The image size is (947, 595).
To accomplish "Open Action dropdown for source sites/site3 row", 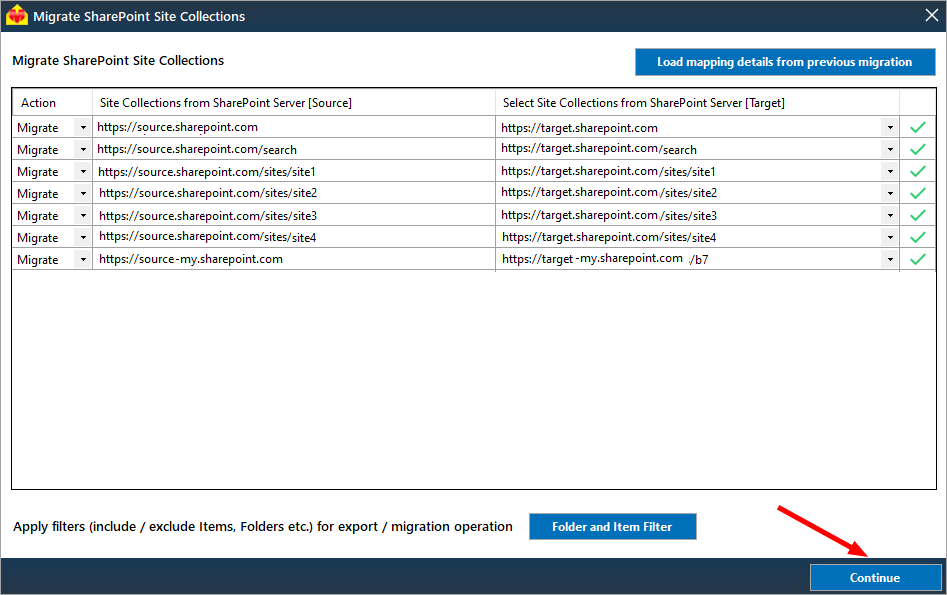I will (83, 215).
